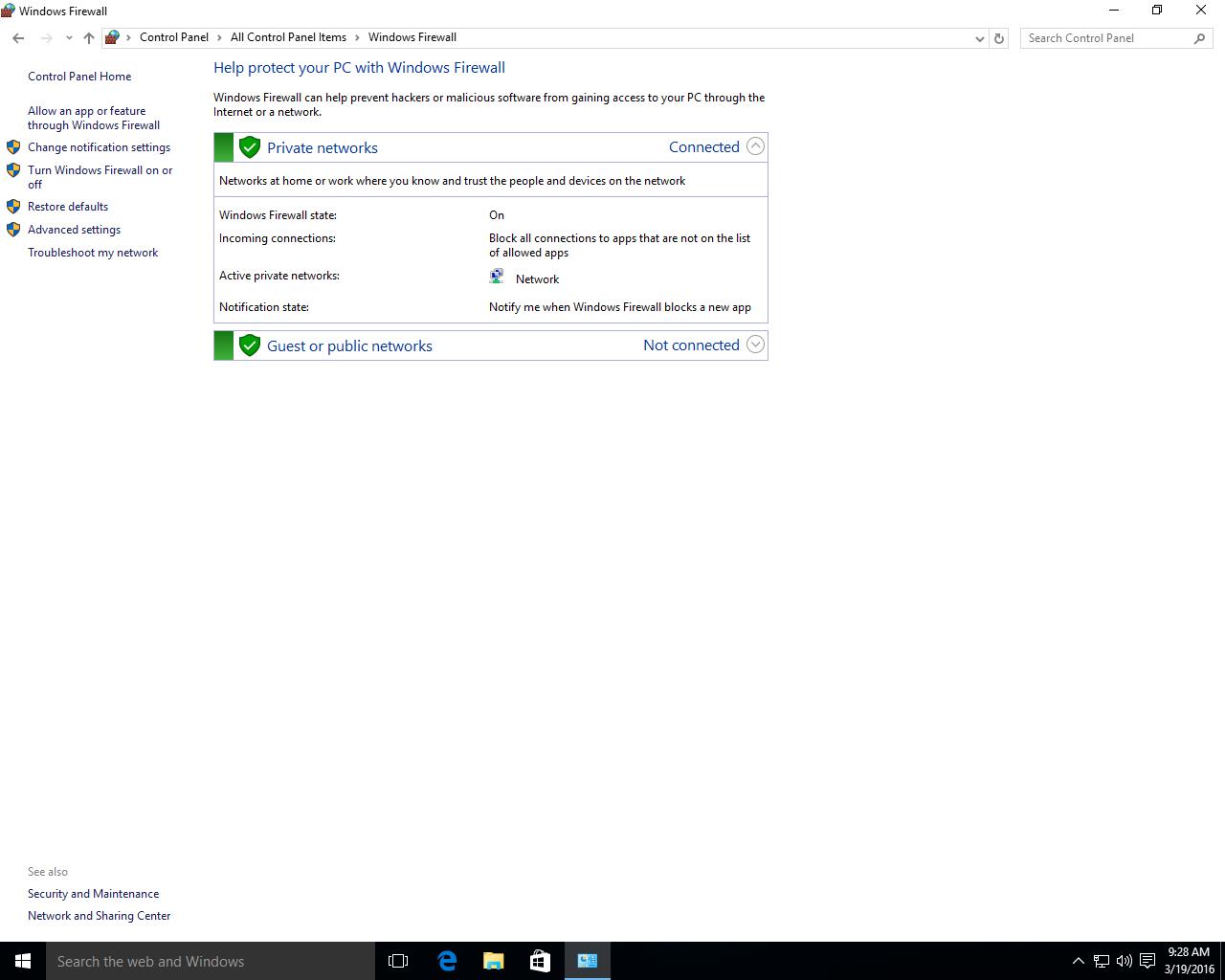Viewport: 1225px width, 980px height.
Task: Open the Store from taskbar
Action: 540,961
